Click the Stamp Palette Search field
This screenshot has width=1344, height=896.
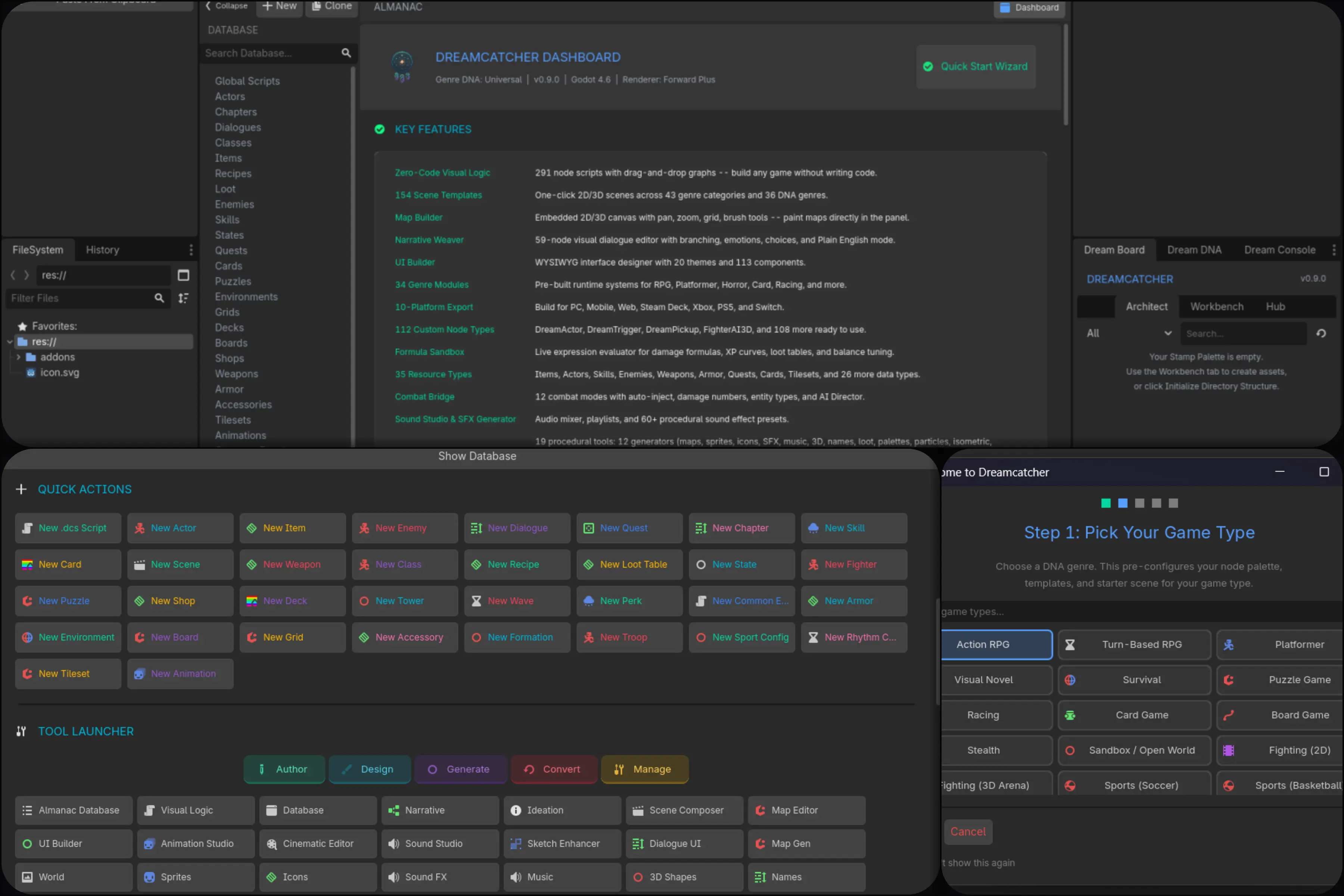[x=1244, y=334]
